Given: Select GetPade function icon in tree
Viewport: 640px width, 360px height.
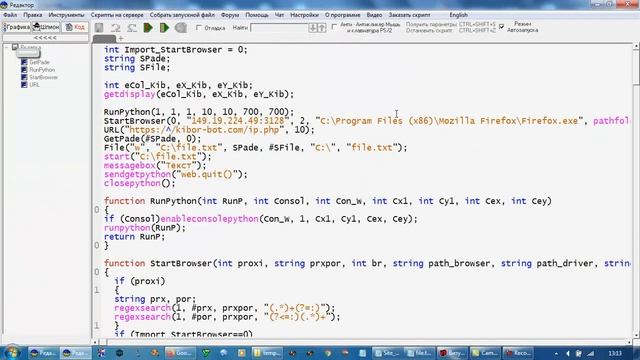Looking at the screenshot, I should [x=24, y=62].
